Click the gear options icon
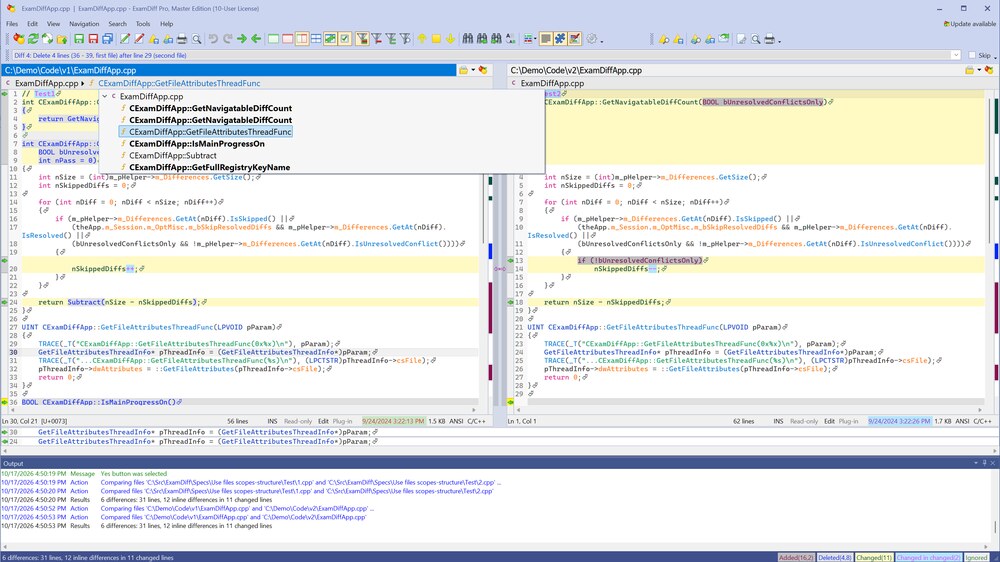The image size is (1000, 562). [592, 39]
